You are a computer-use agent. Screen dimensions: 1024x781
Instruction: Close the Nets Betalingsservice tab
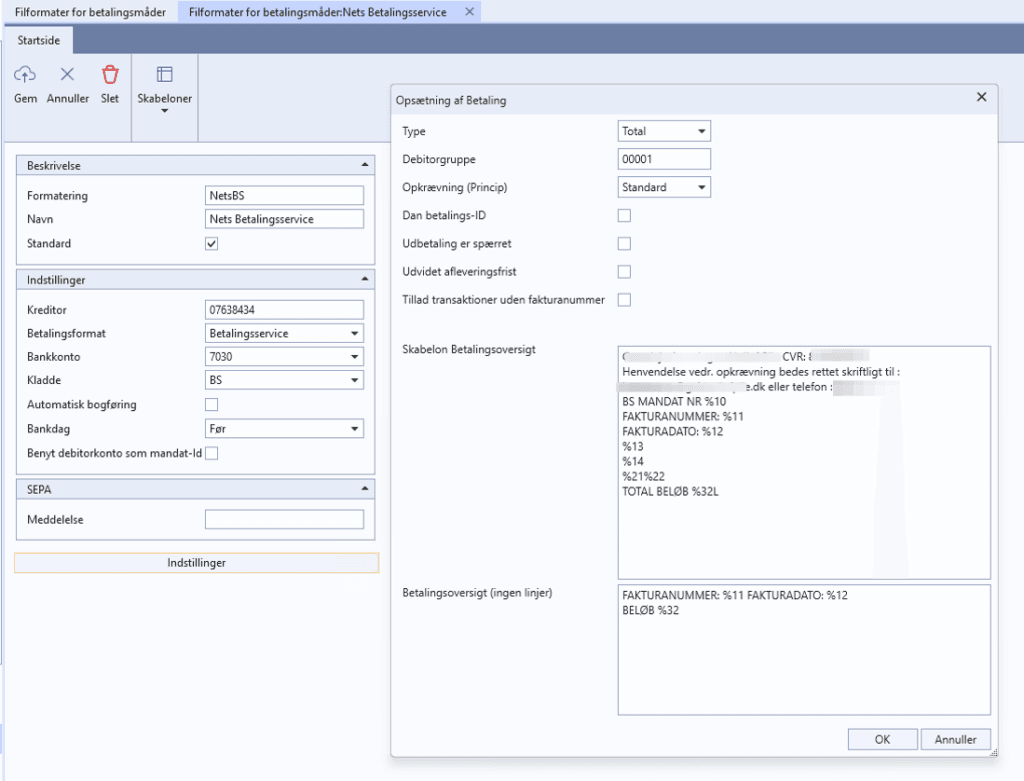(x=469, y=12)
